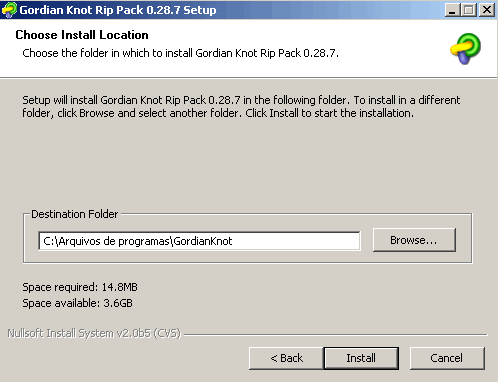This screenshot has height=382, width=498.
Task: Go to previous page with Back button
Action: tap(286, 358)
